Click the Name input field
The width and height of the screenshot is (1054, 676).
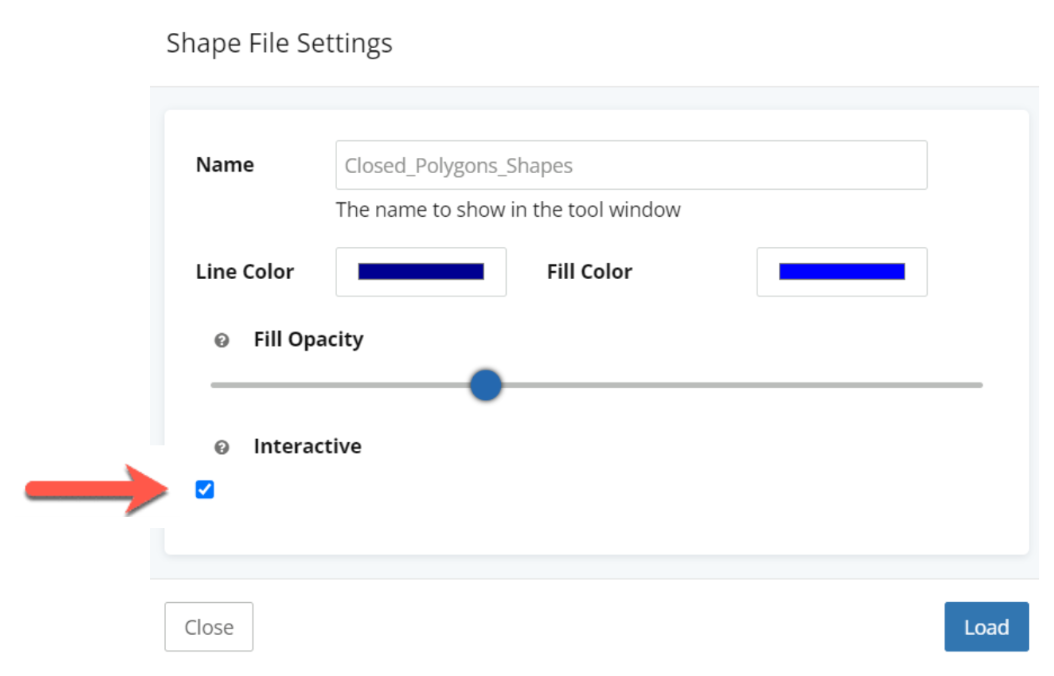click(631, 165)
